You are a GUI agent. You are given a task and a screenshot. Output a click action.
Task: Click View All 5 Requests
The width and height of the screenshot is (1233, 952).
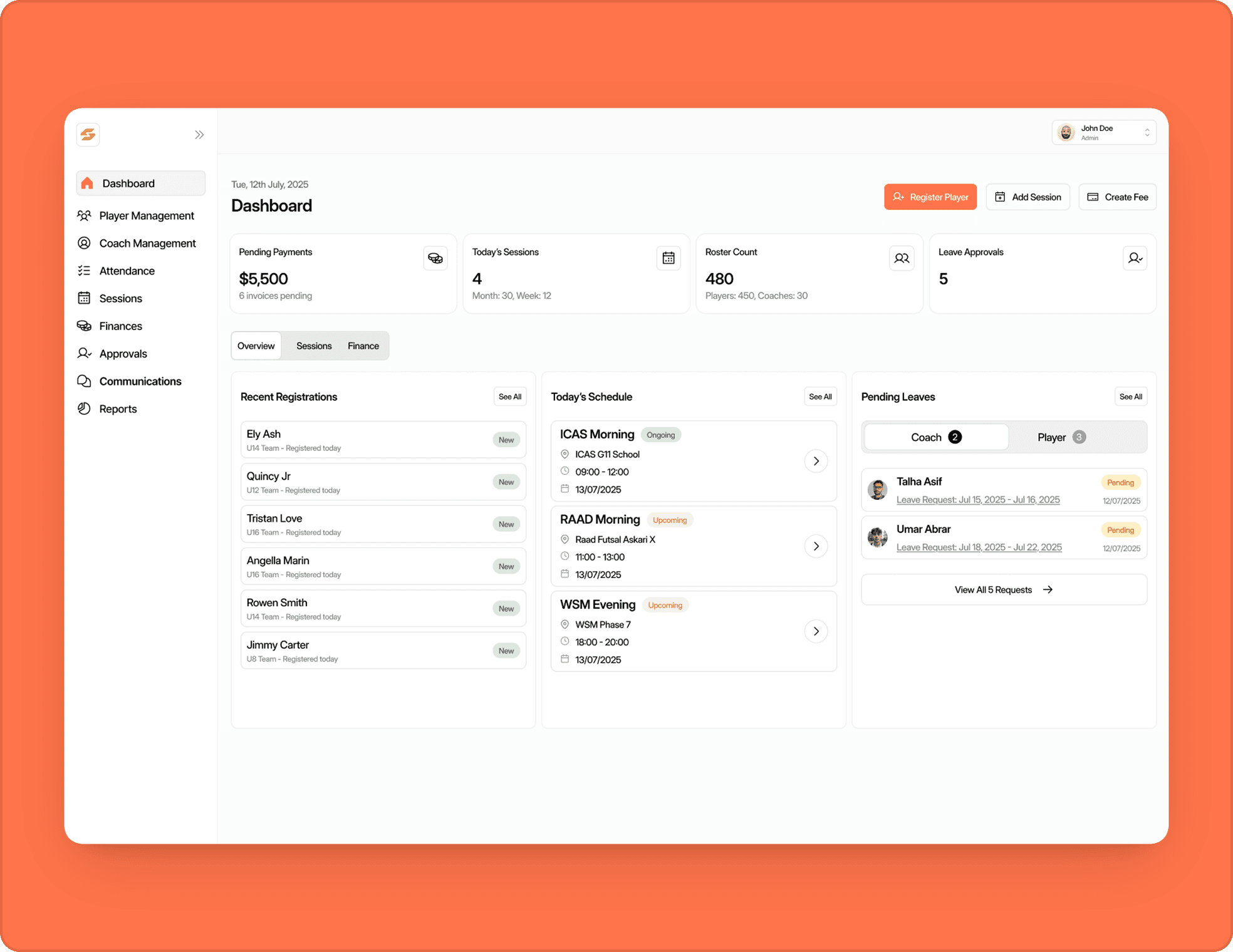[1003, 590]
